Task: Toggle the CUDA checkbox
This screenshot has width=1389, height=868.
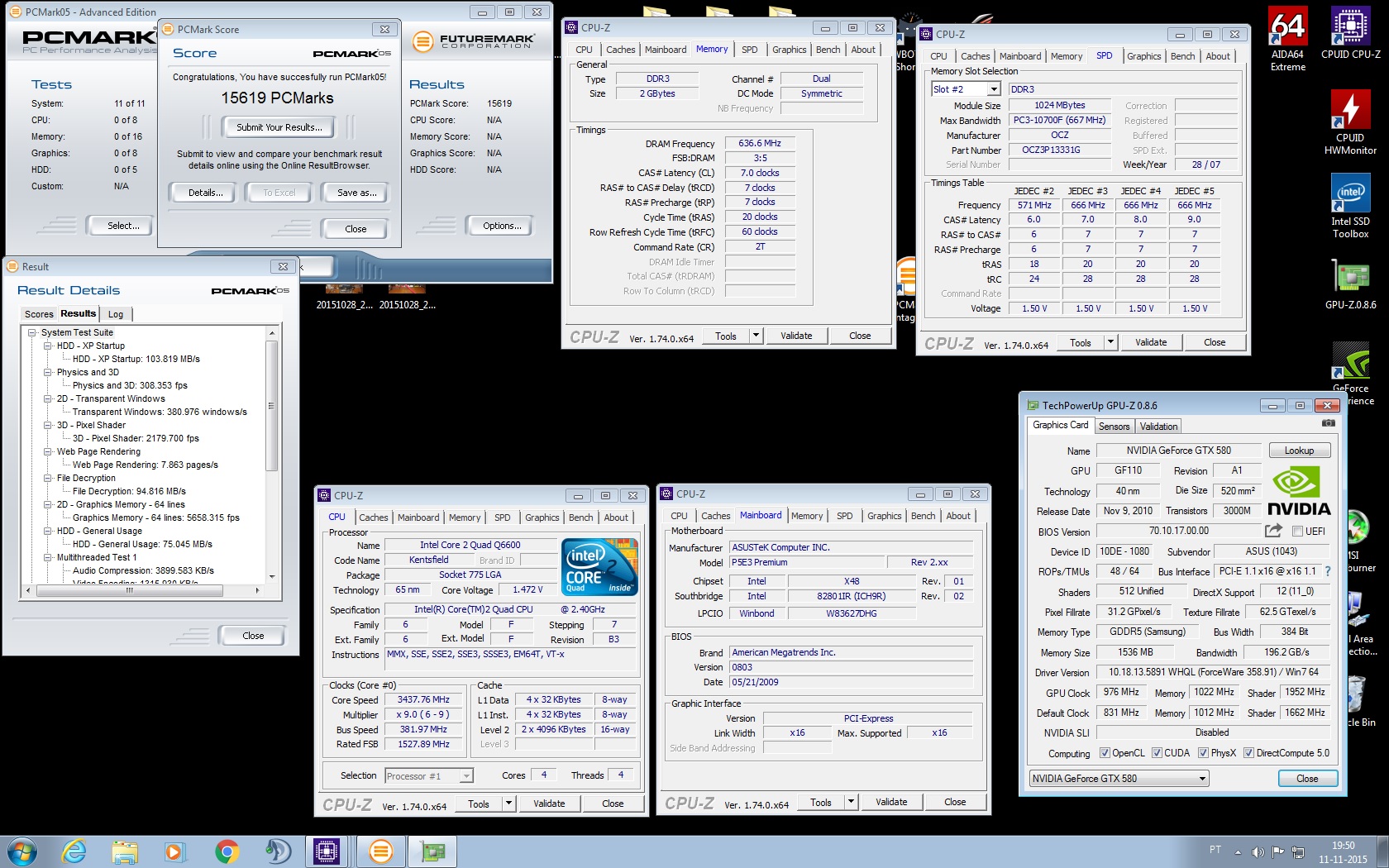Action: [x=1157, y=753]
